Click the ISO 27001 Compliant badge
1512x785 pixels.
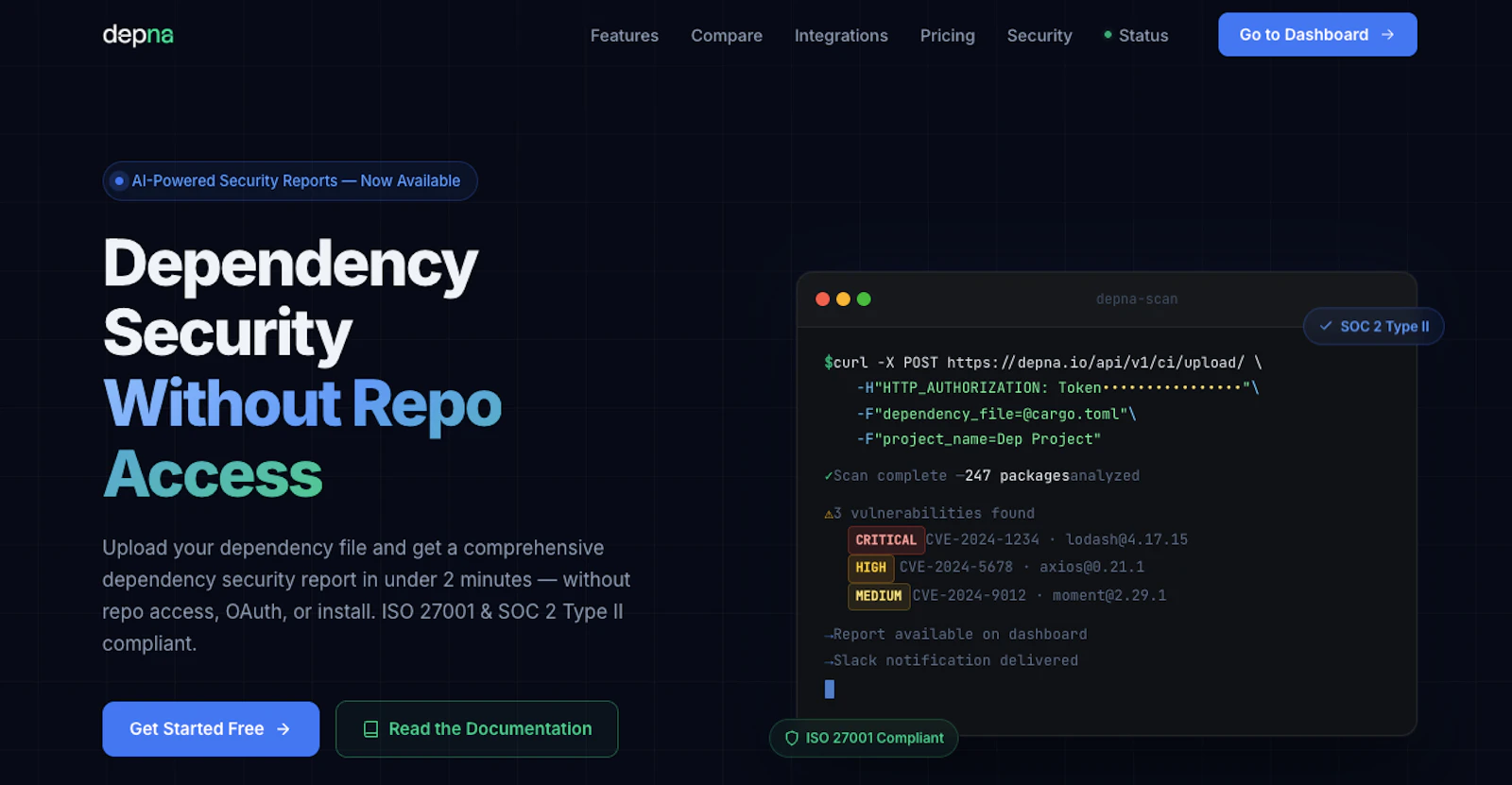coord(864,738)
